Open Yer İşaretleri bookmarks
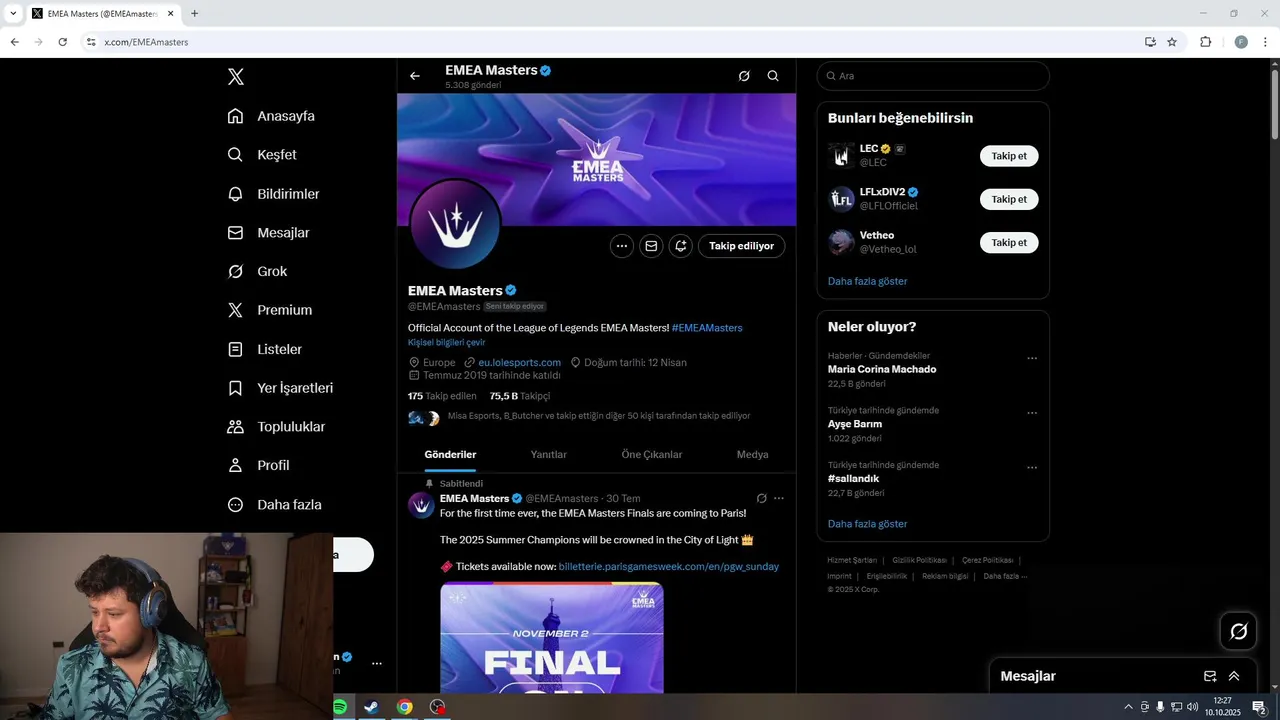The image size is (1280, 720). click(280, 388)
